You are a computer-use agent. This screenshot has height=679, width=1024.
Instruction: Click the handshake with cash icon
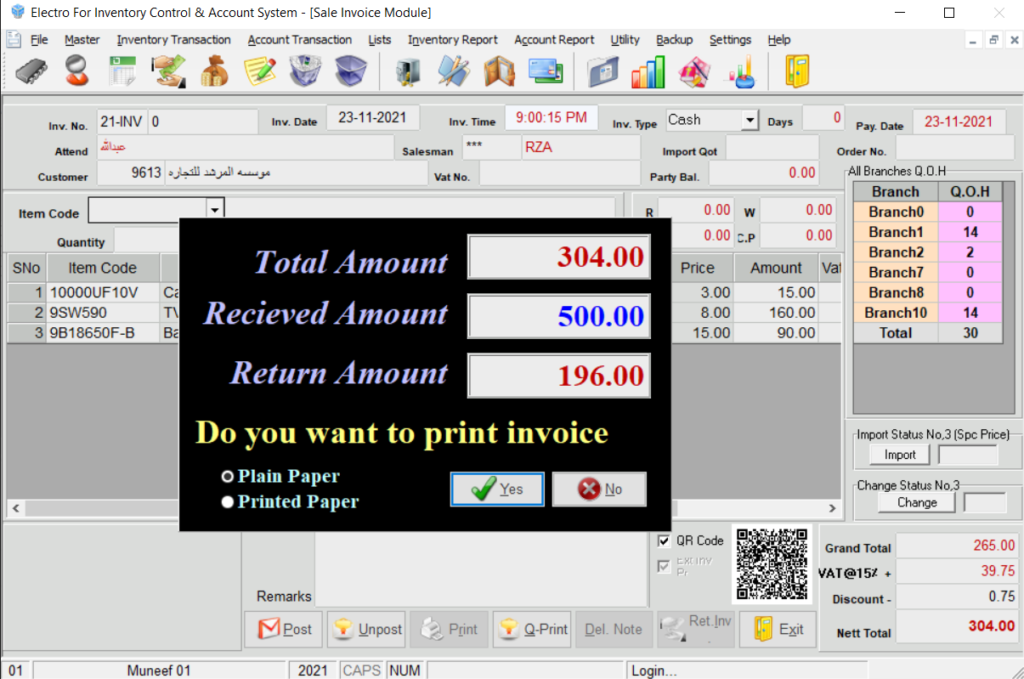point(168,72)
